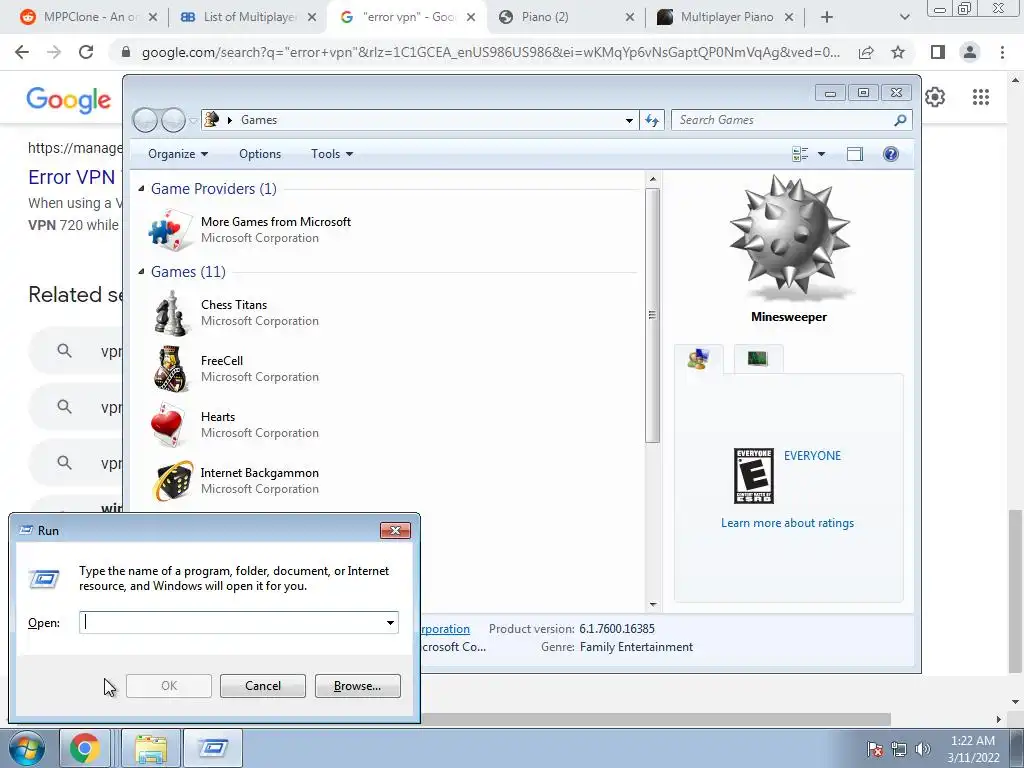Open the Chrome tab search chevron
This screenshot has width=1024, height=768.
point(904,18)
